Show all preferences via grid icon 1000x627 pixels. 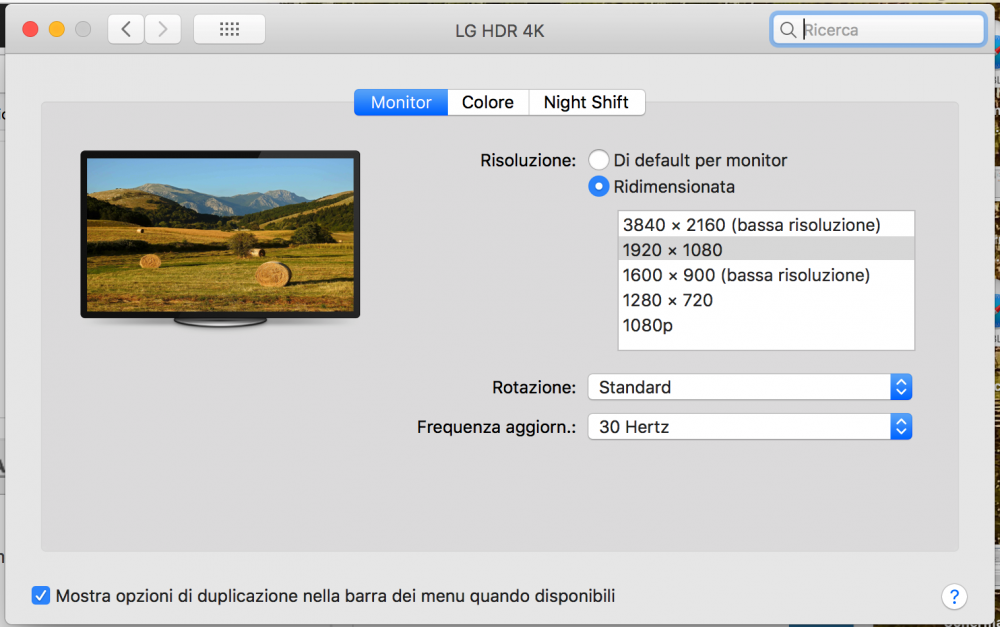point(230,29)
